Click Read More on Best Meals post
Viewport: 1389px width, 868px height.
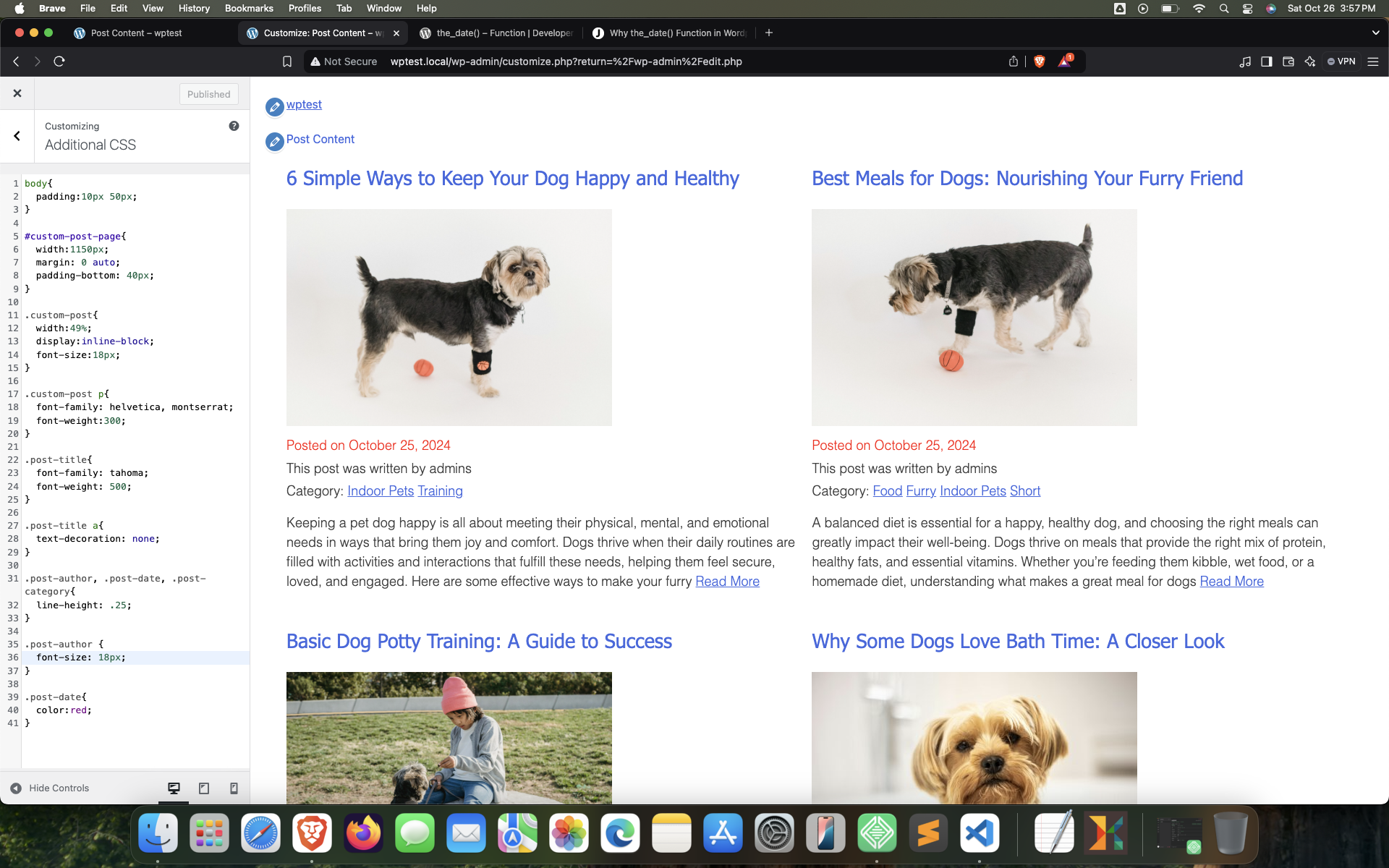point(1231,582)
